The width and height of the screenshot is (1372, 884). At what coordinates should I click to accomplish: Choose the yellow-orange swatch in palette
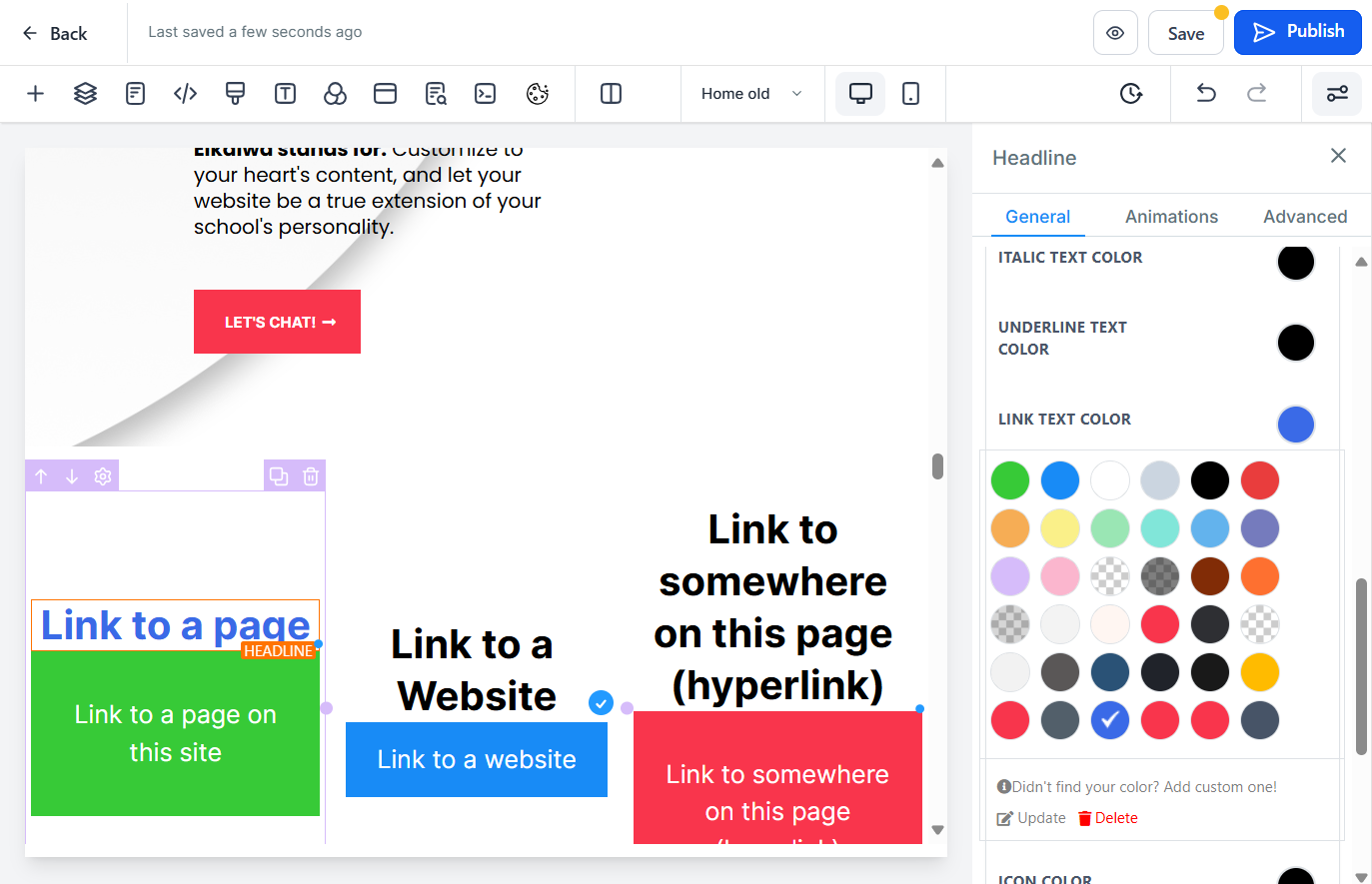coord(1260,672)
